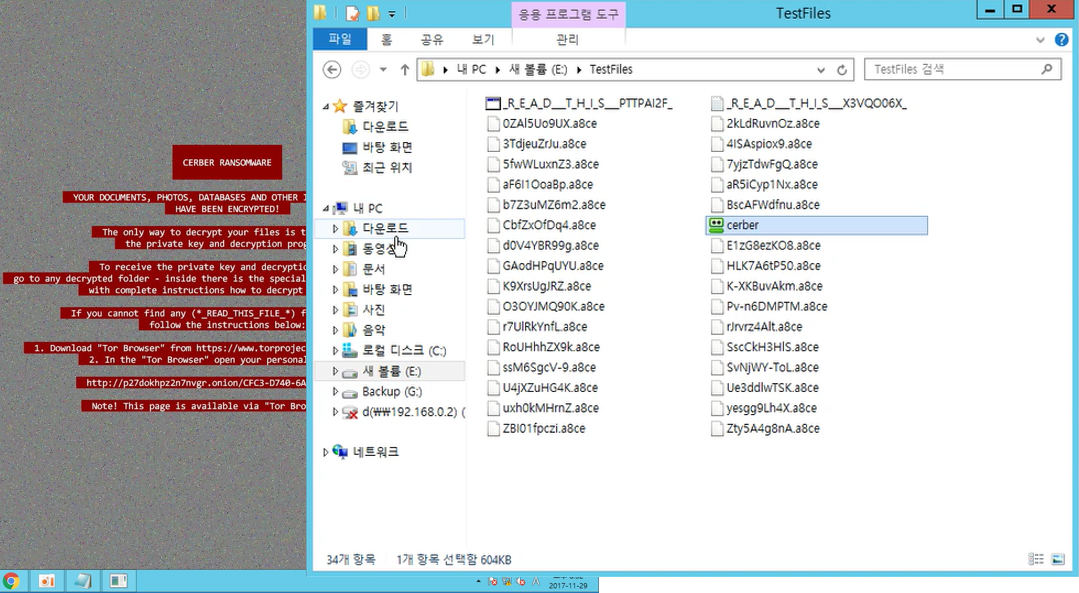Select the 0ZAl5Uo9UX.a8ce file icon
This screenshot has width=1079, height=593.
coord(493,124)
